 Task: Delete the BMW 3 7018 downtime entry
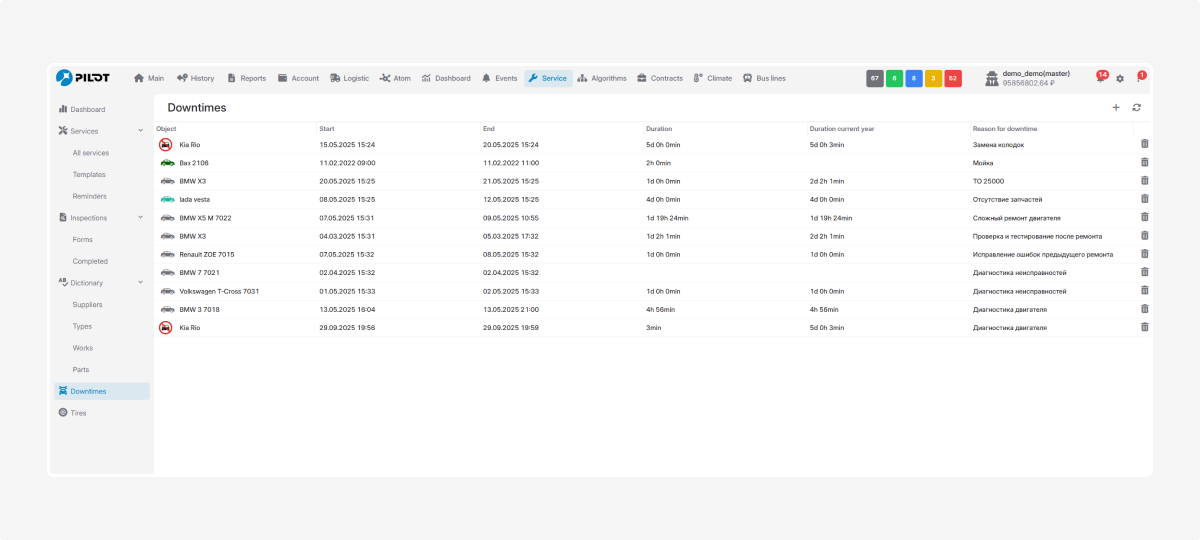(1144, 309)
